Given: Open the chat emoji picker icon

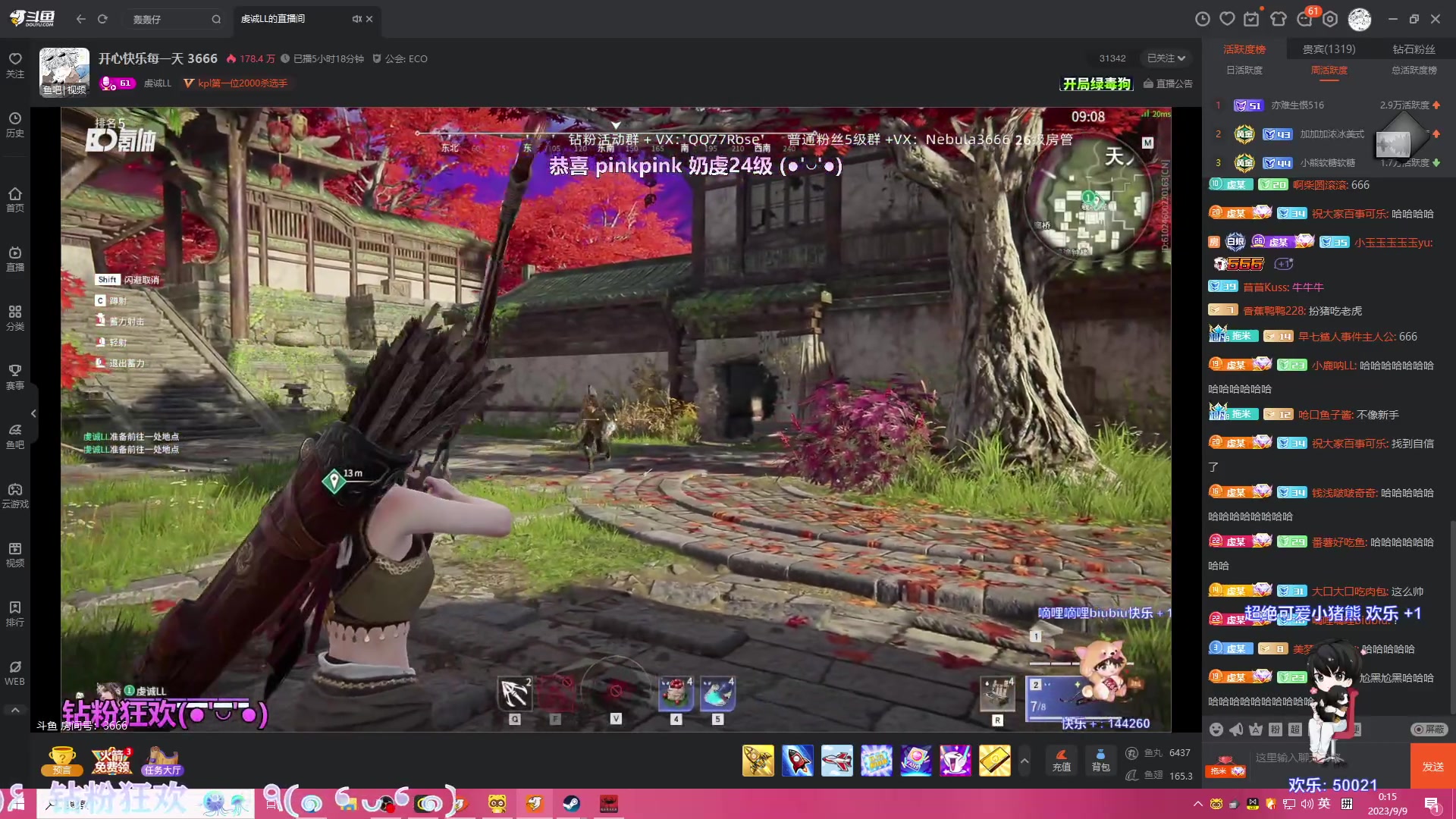Looking at the screenshot, I should (x=1216, y=730).
